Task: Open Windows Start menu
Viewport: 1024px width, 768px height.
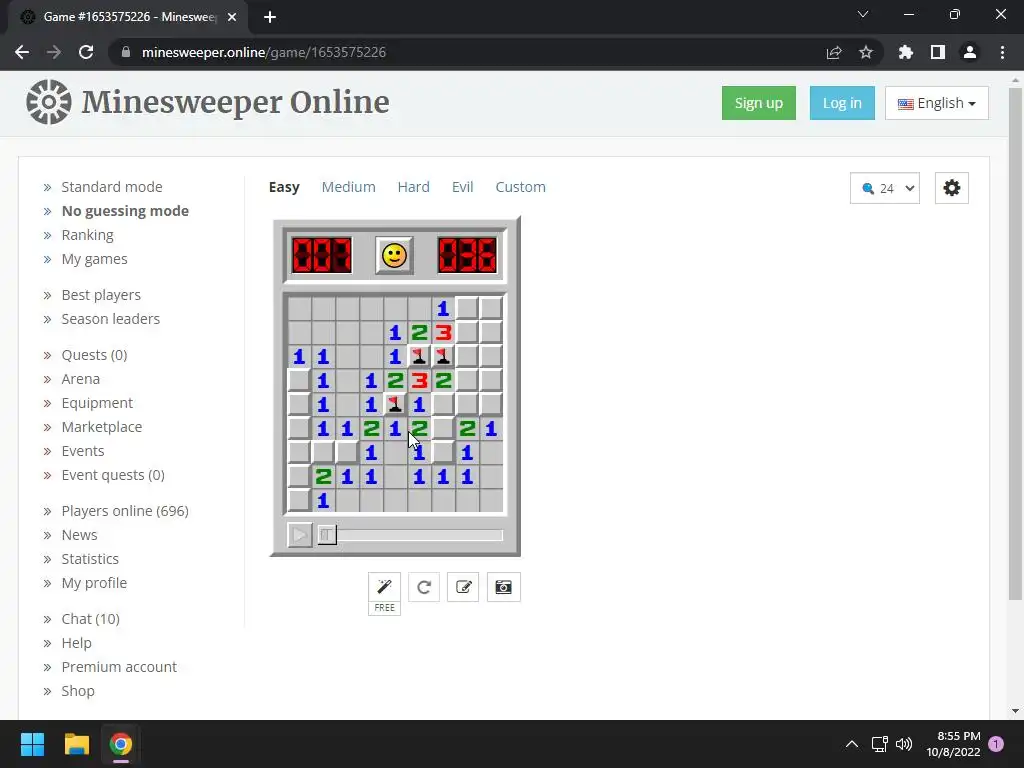Action: [32, 744]
